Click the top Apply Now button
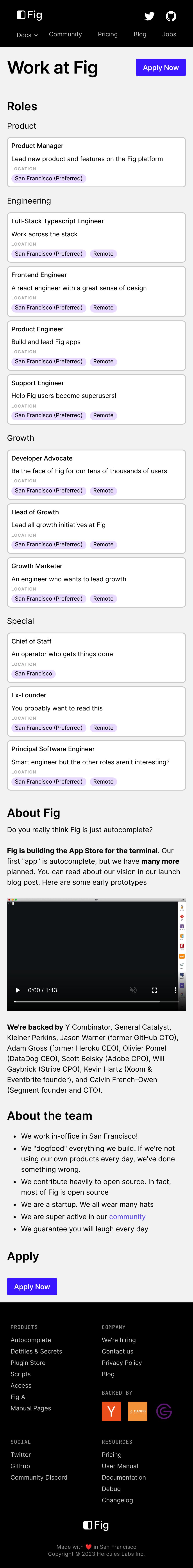The image size is (193, 1568). 161,68
